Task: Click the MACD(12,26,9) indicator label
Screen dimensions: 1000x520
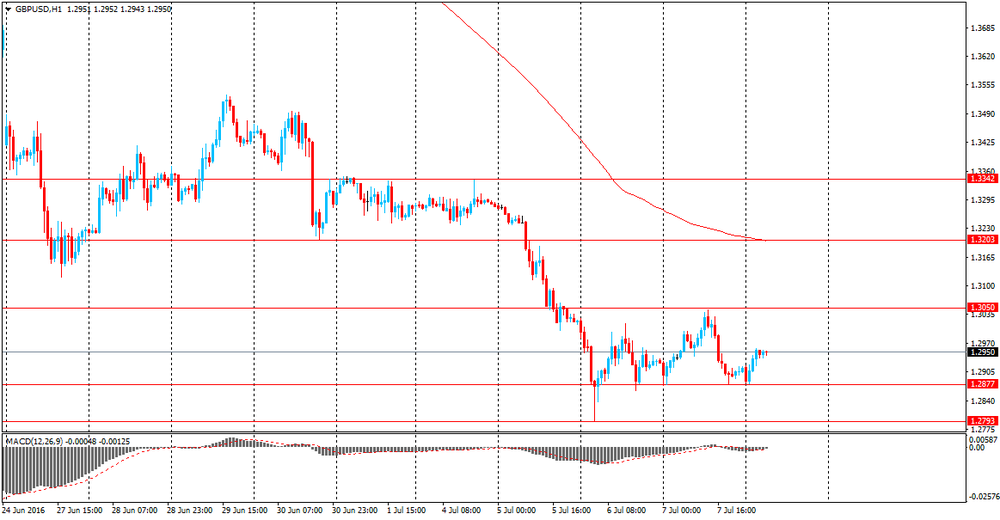Action: click(33, 441)
